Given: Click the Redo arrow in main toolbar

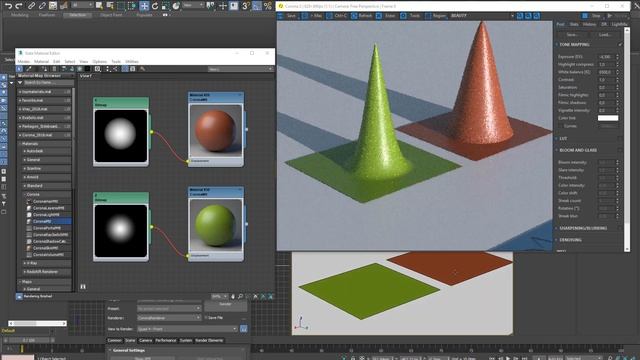Looking at the screenshot, I should (19, 6).
